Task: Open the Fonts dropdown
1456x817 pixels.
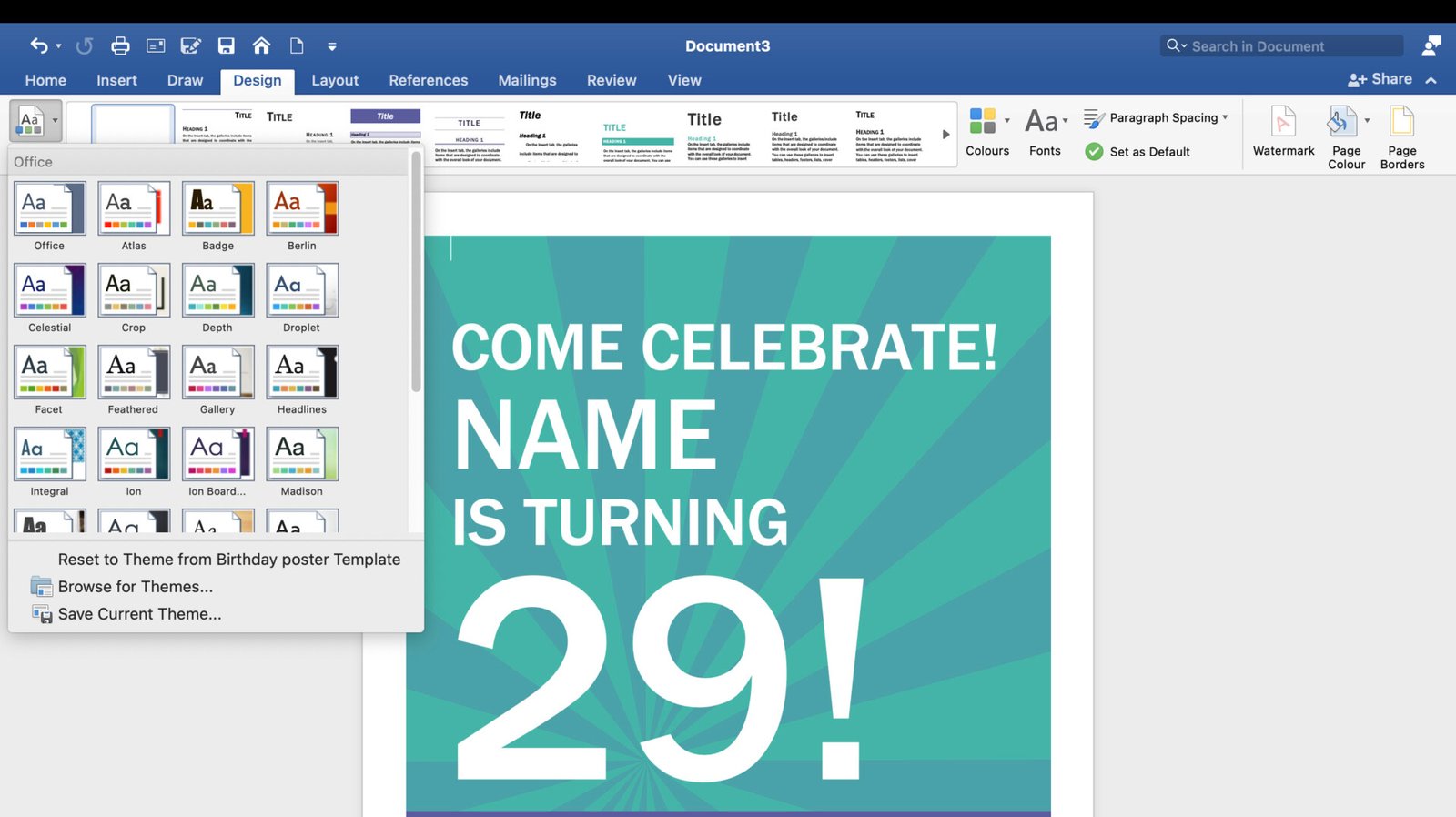Action: point(1046,132)
